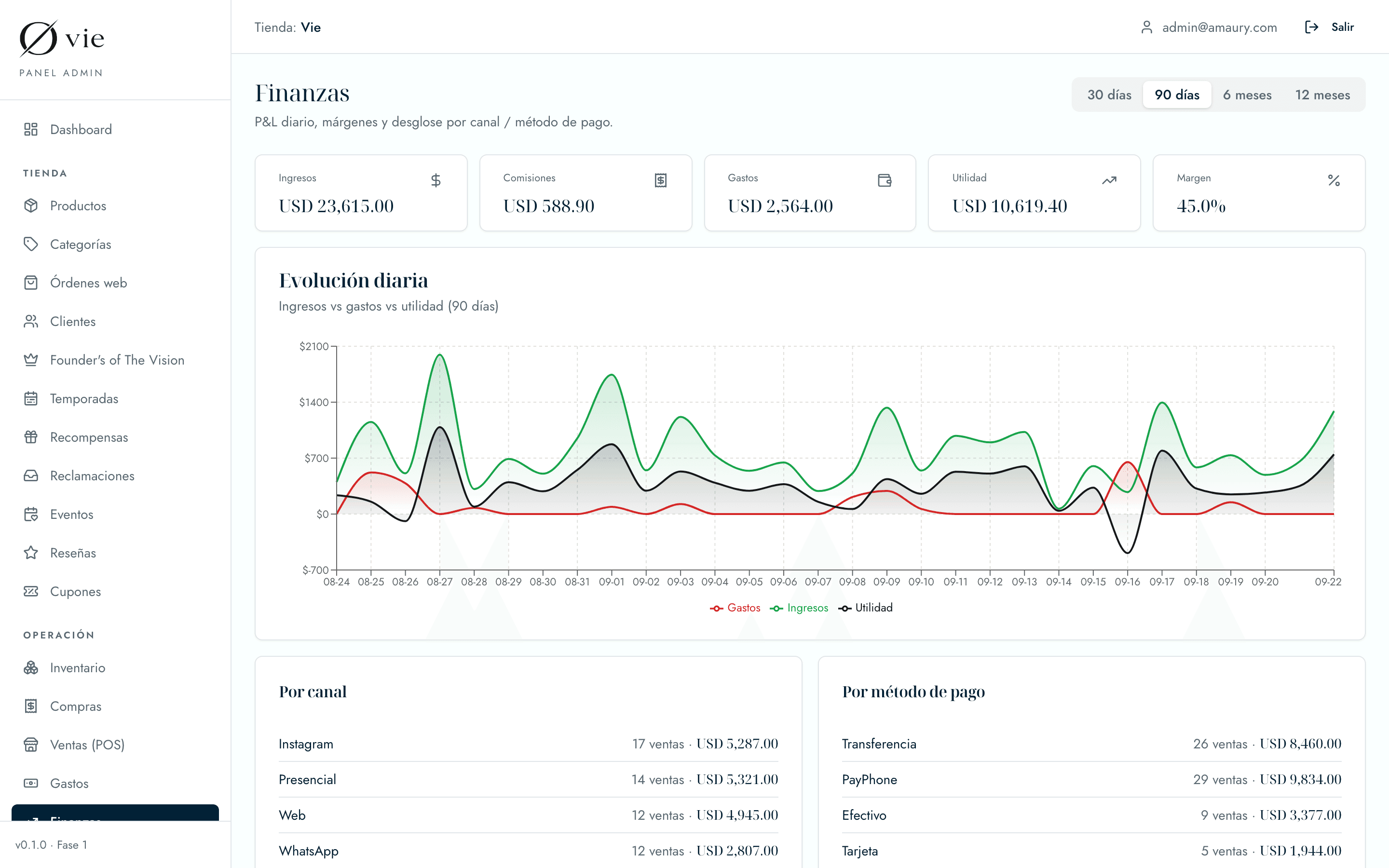Image resolution: width=1389 pixels, height=868 pixels.
Task: Go to Productos in the sidebar
Action: [115, 205]
